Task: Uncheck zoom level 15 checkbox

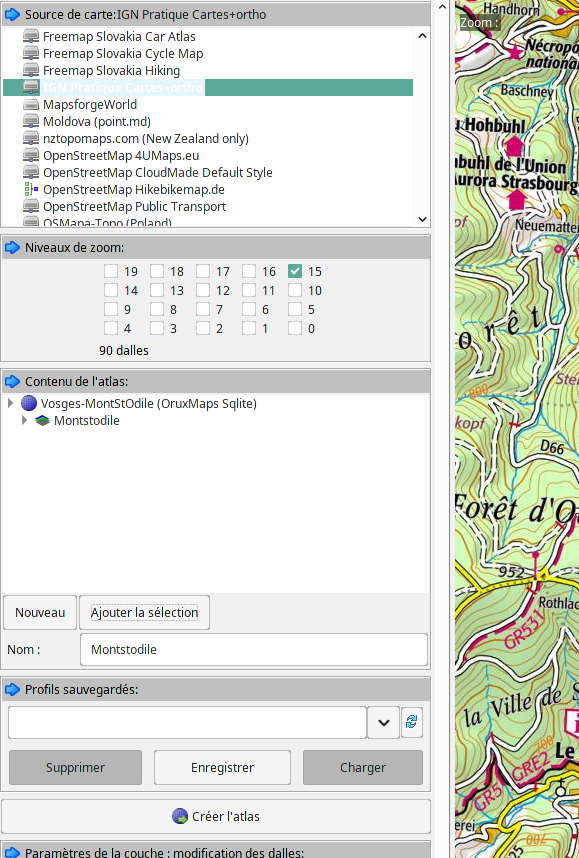Action: (295, 271)
